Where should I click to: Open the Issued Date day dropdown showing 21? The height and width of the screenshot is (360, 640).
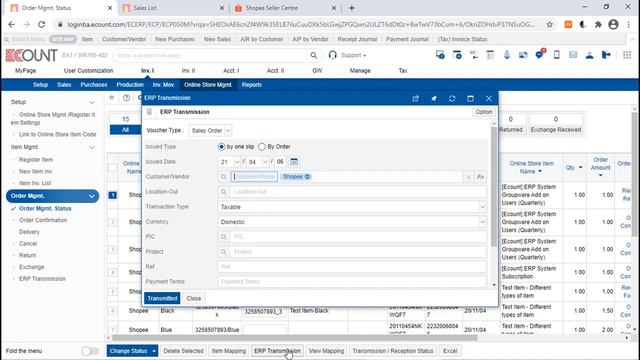(229, 162)
